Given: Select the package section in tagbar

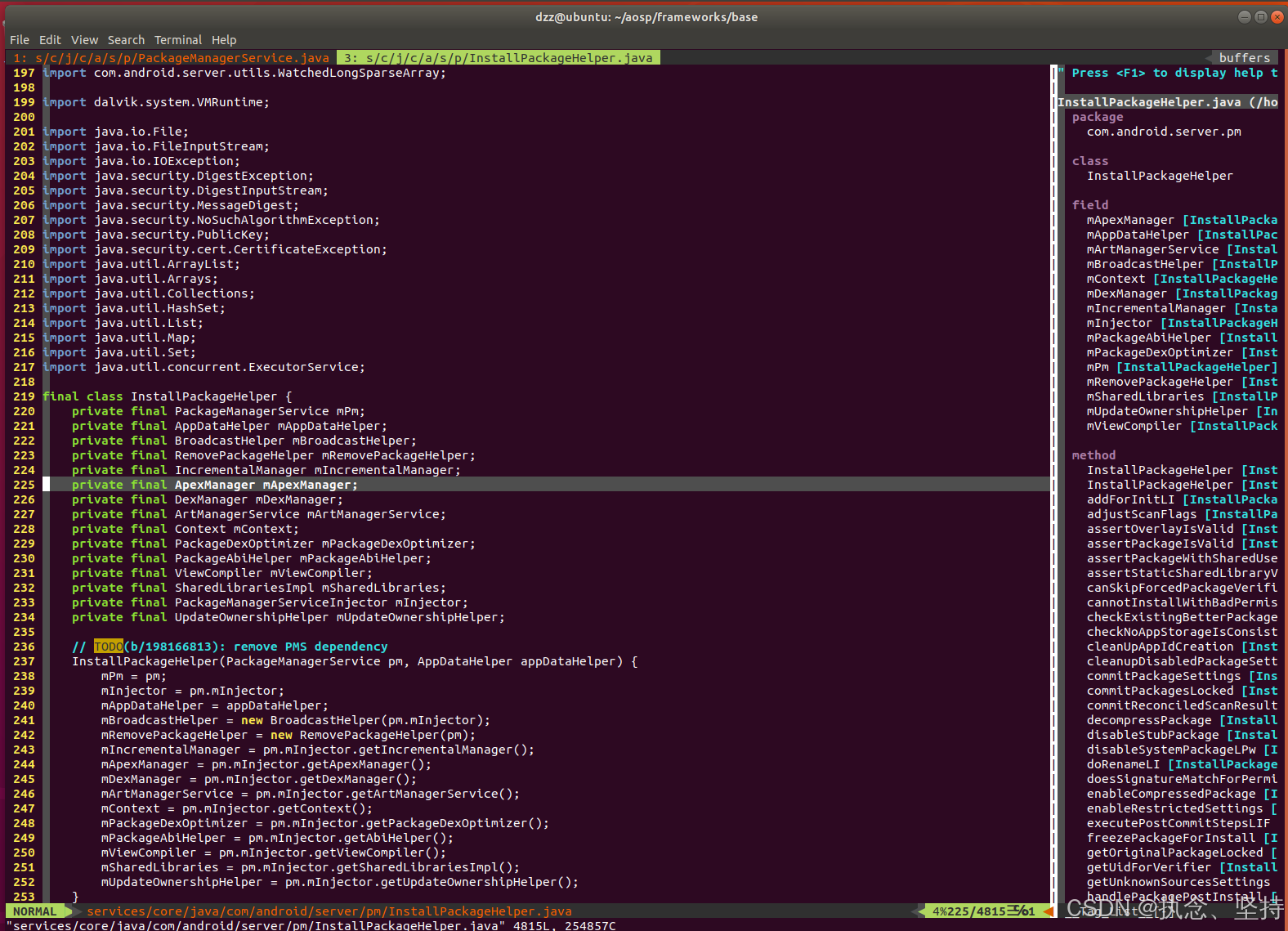Looking at the screenshot, I should [x=1098, y=117].
